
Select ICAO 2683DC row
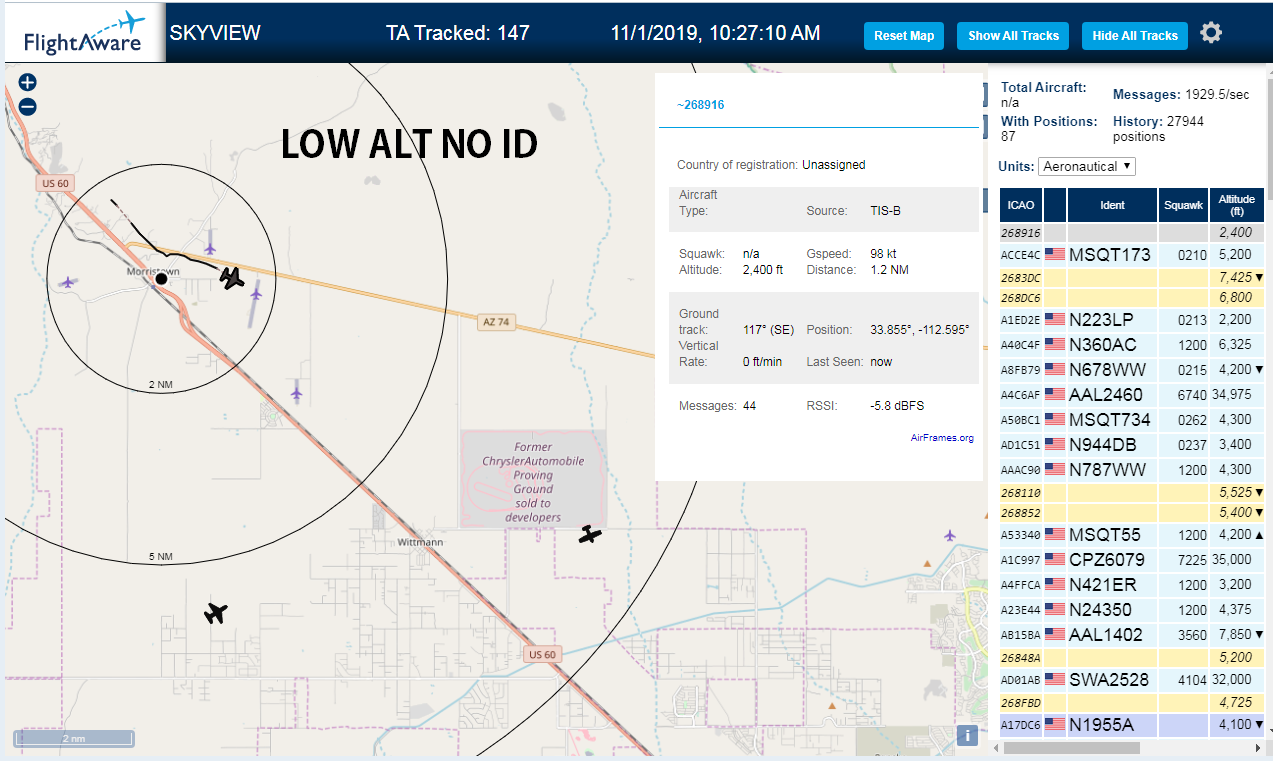(x=1133, y=277)
